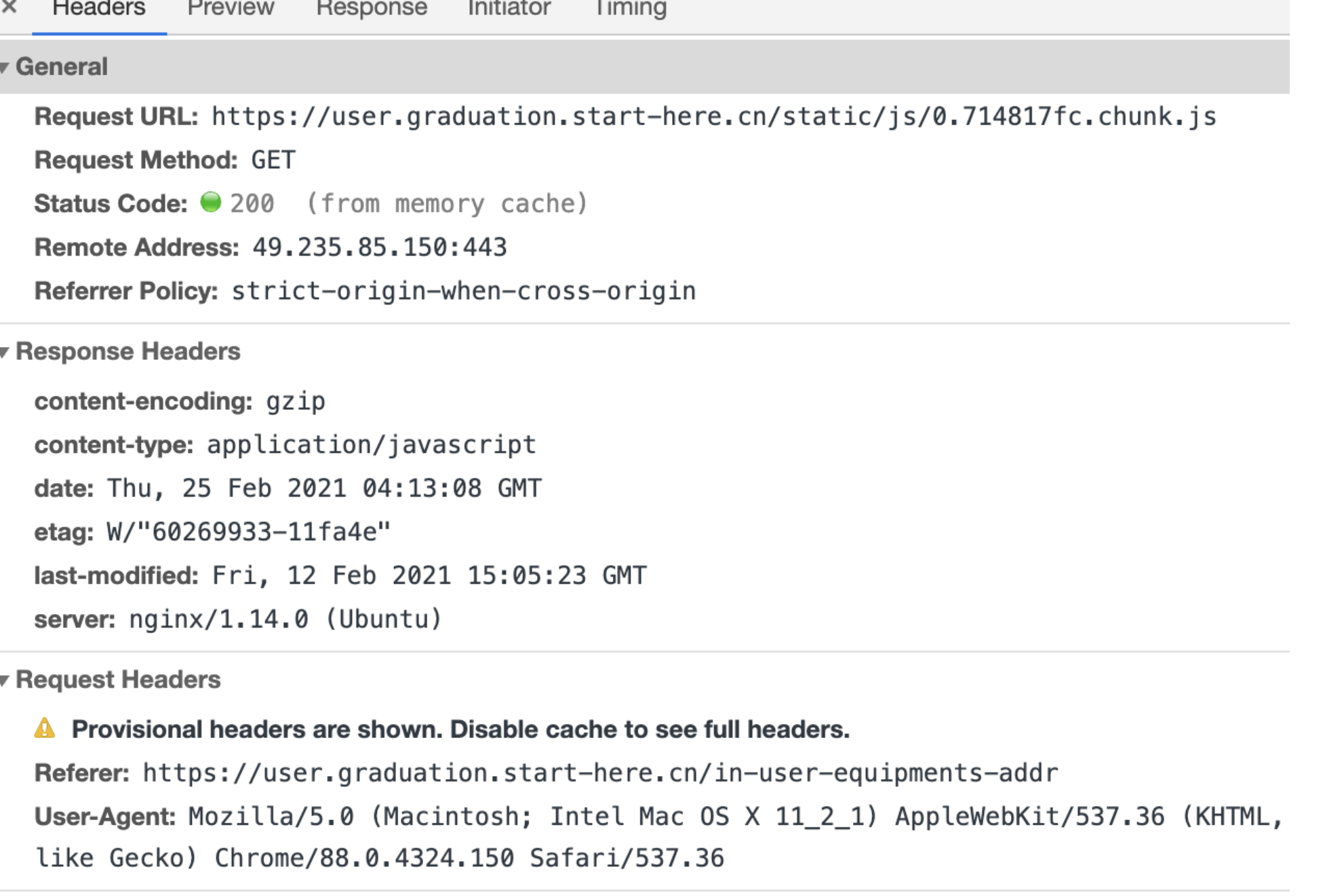Close the request details panel
Image resolution: width=1325 pixels, height=896 pixels.
tap(9, 7)
